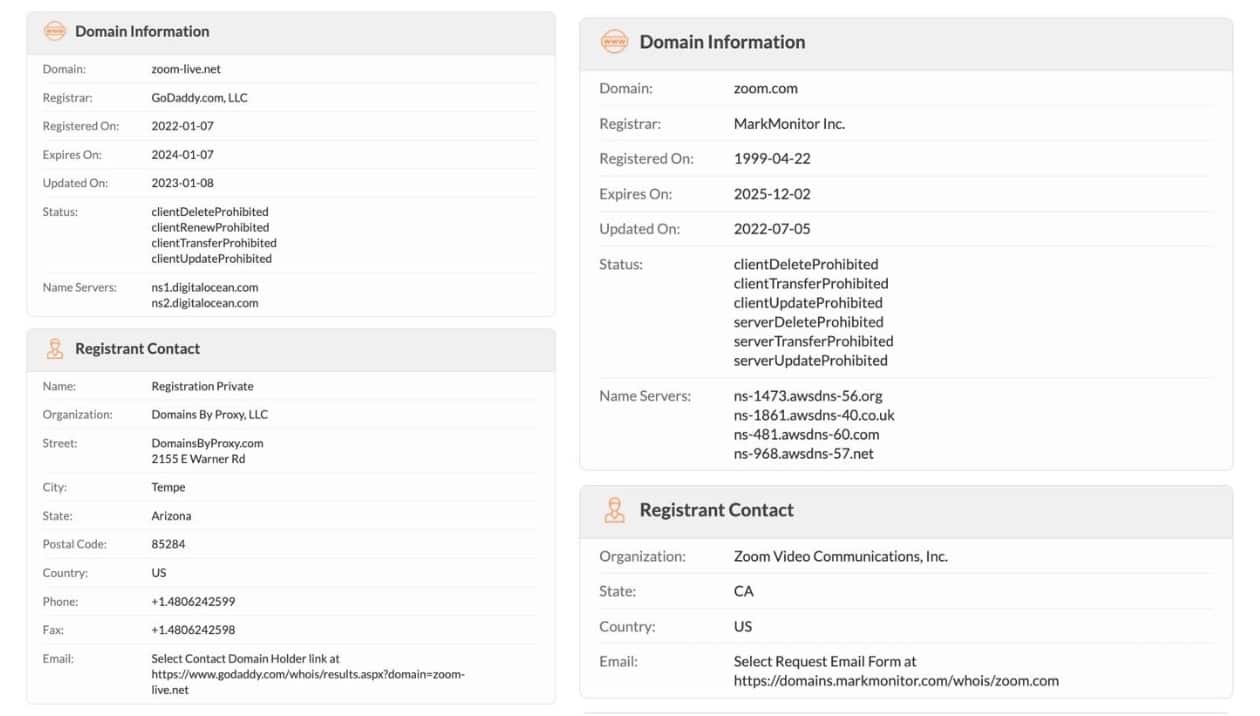Click ns-968.awsdns-57.net name server entry
The height and width of the screenshot is (716, 1260).
[x=803, y=454]
